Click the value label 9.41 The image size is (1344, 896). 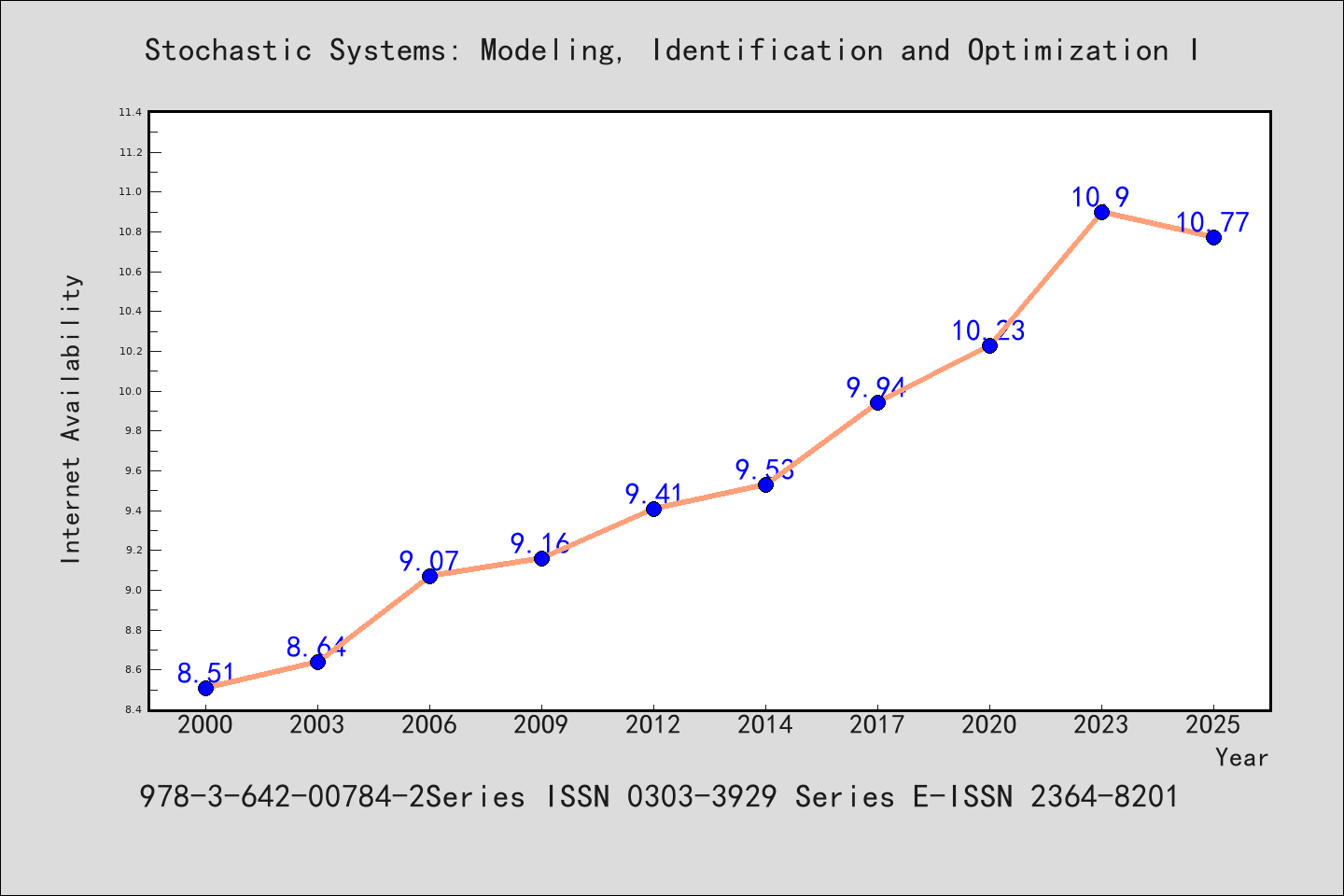[653, 494]
